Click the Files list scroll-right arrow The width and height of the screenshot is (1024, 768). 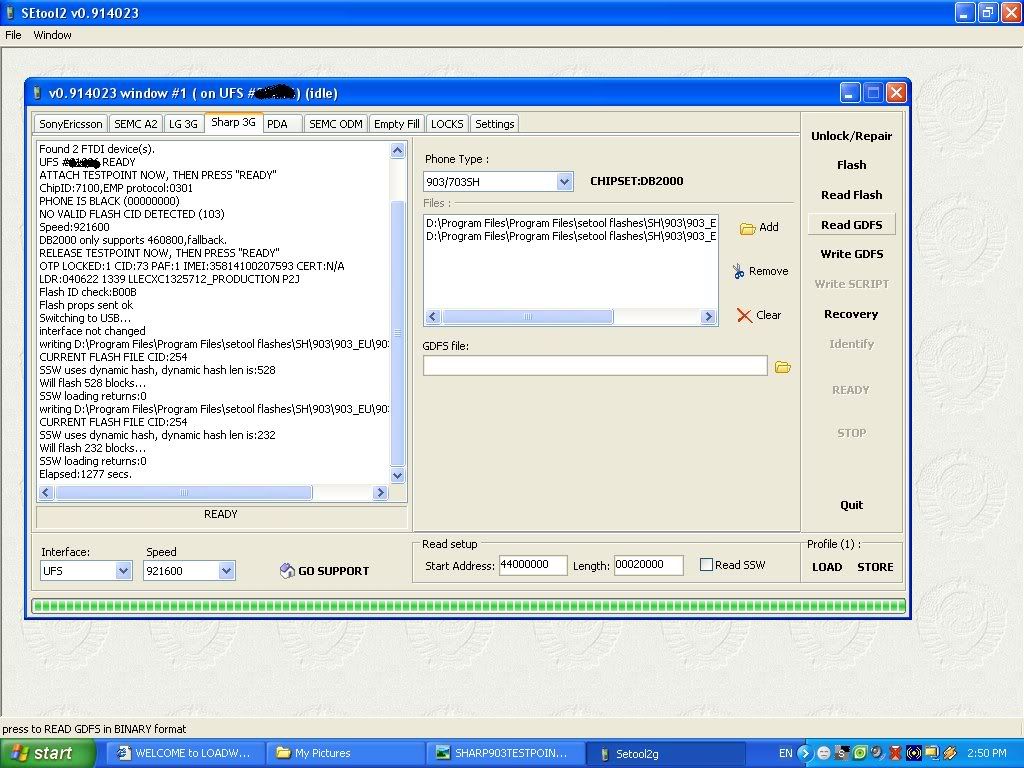click(708, 317)
